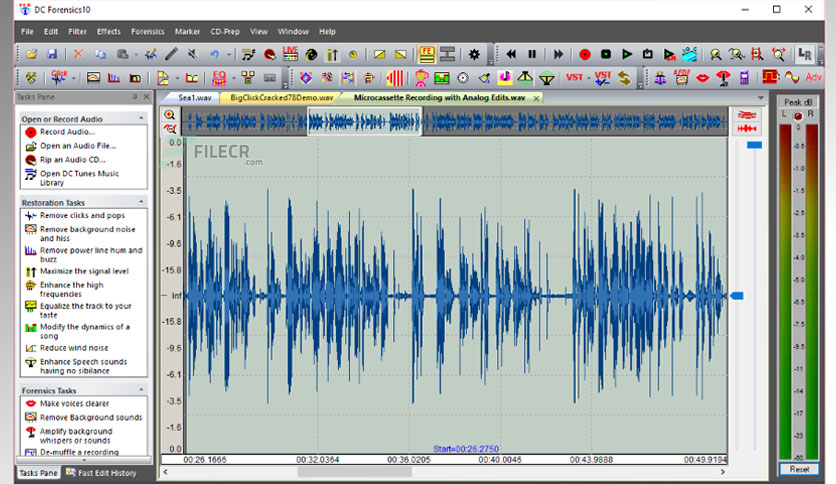The width and height of the screenshot is (836, 484).
Task: Open the Marker menu
Action: pos(187,31)
